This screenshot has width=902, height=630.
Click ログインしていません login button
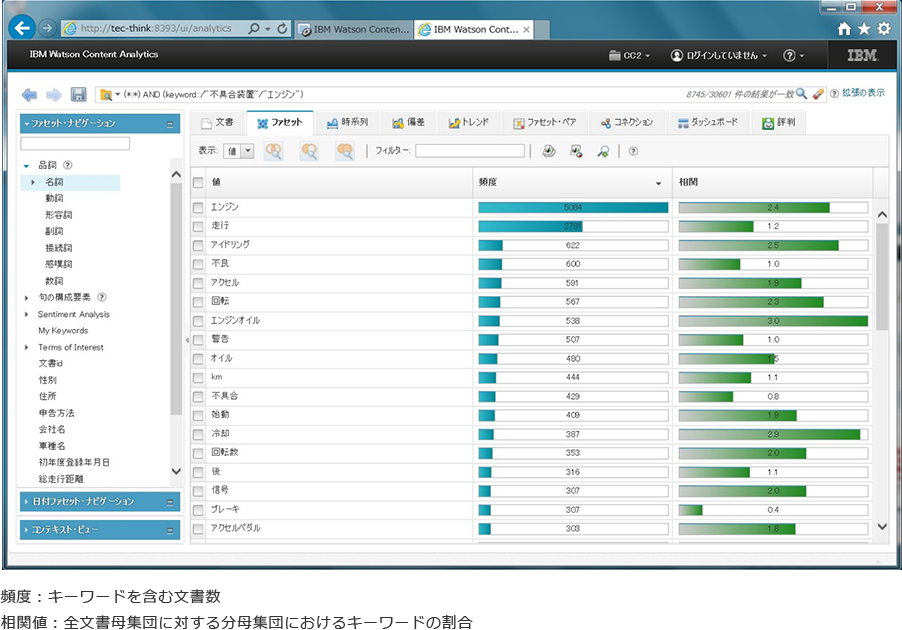coord(720,55)
